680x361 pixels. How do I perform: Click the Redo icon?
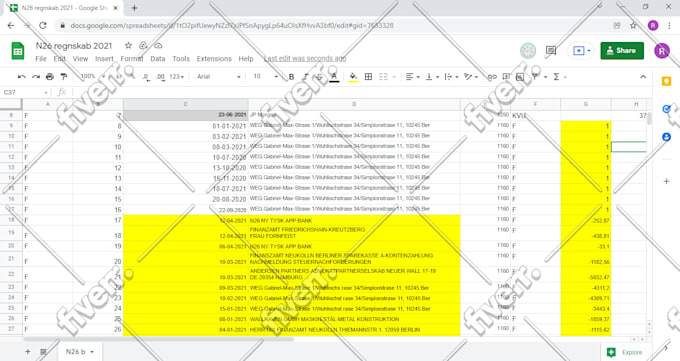pyautogui.click(x=36, y=77)
